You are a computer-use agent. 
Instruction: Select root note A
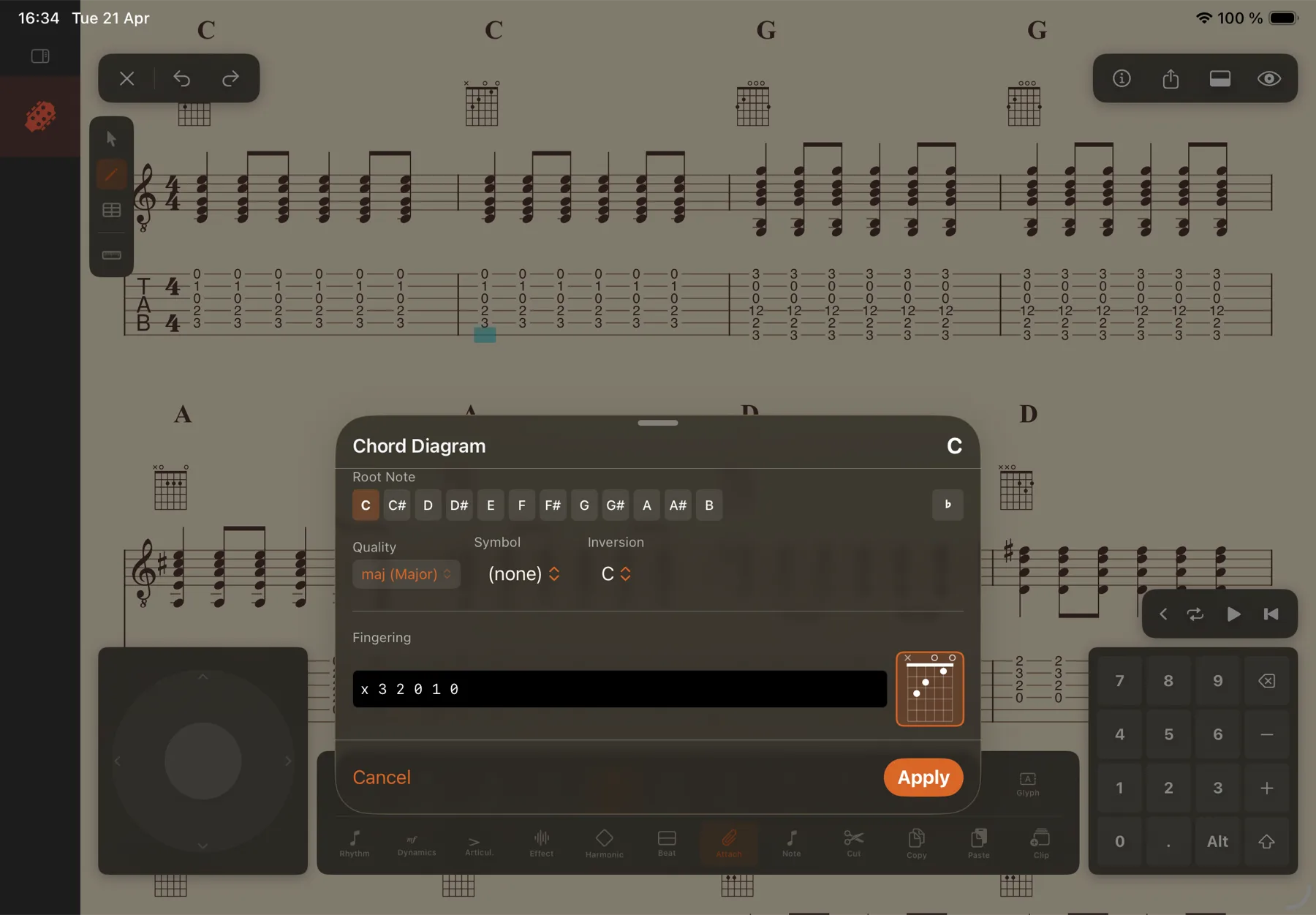[647, 505]
